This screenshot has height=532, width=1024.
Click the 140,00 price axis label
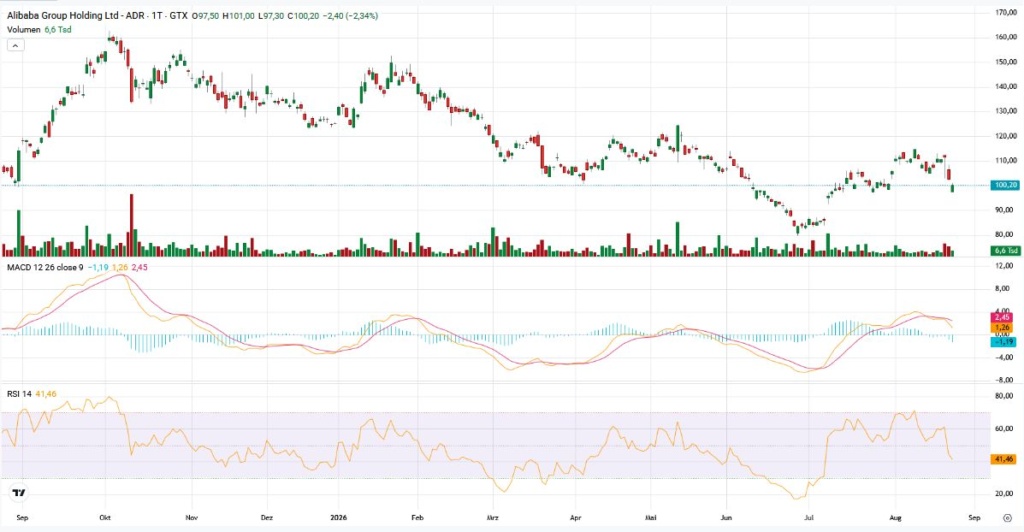coord(1006,86)
